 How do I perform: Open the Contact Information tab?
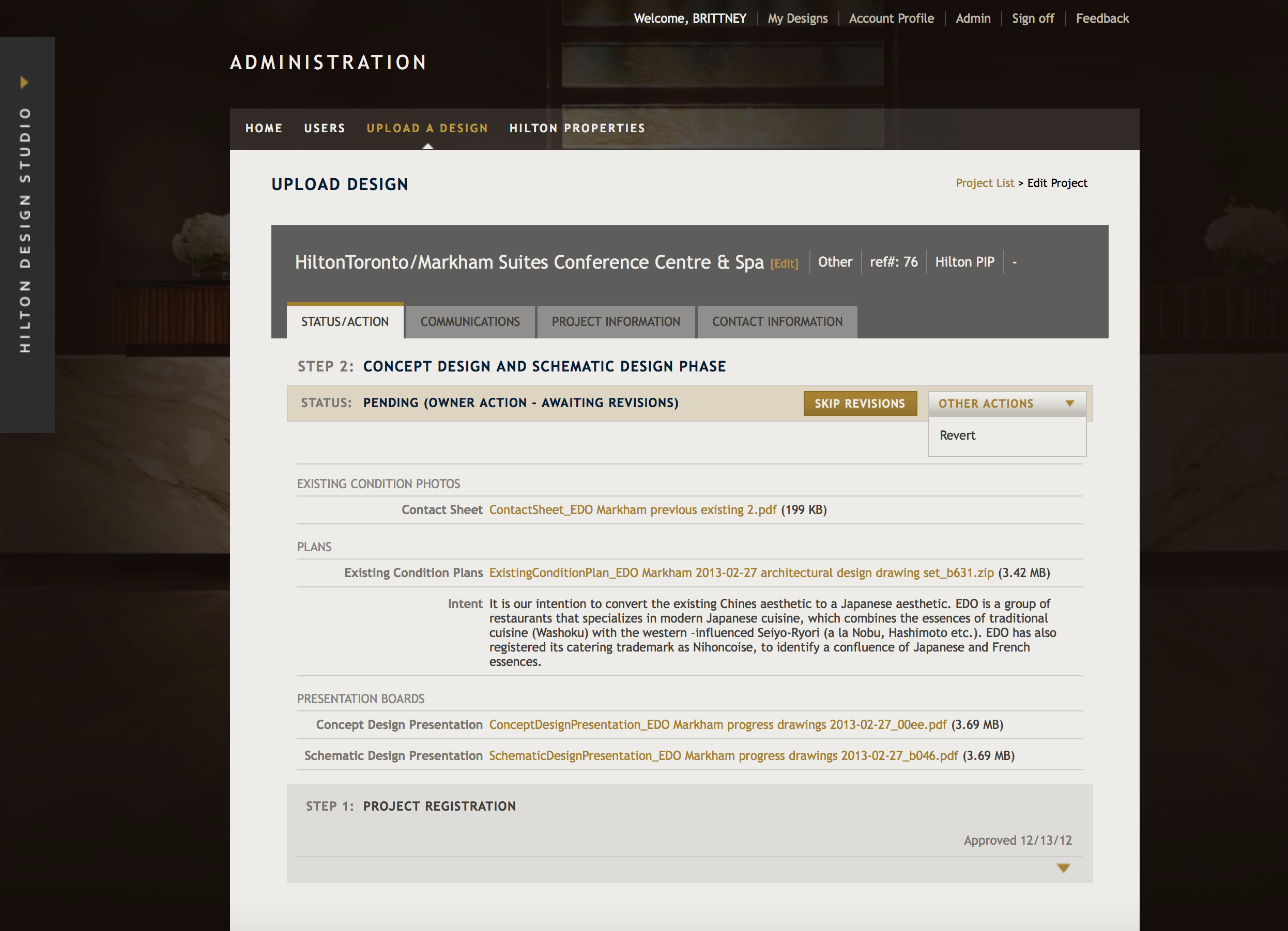[777, 322]
